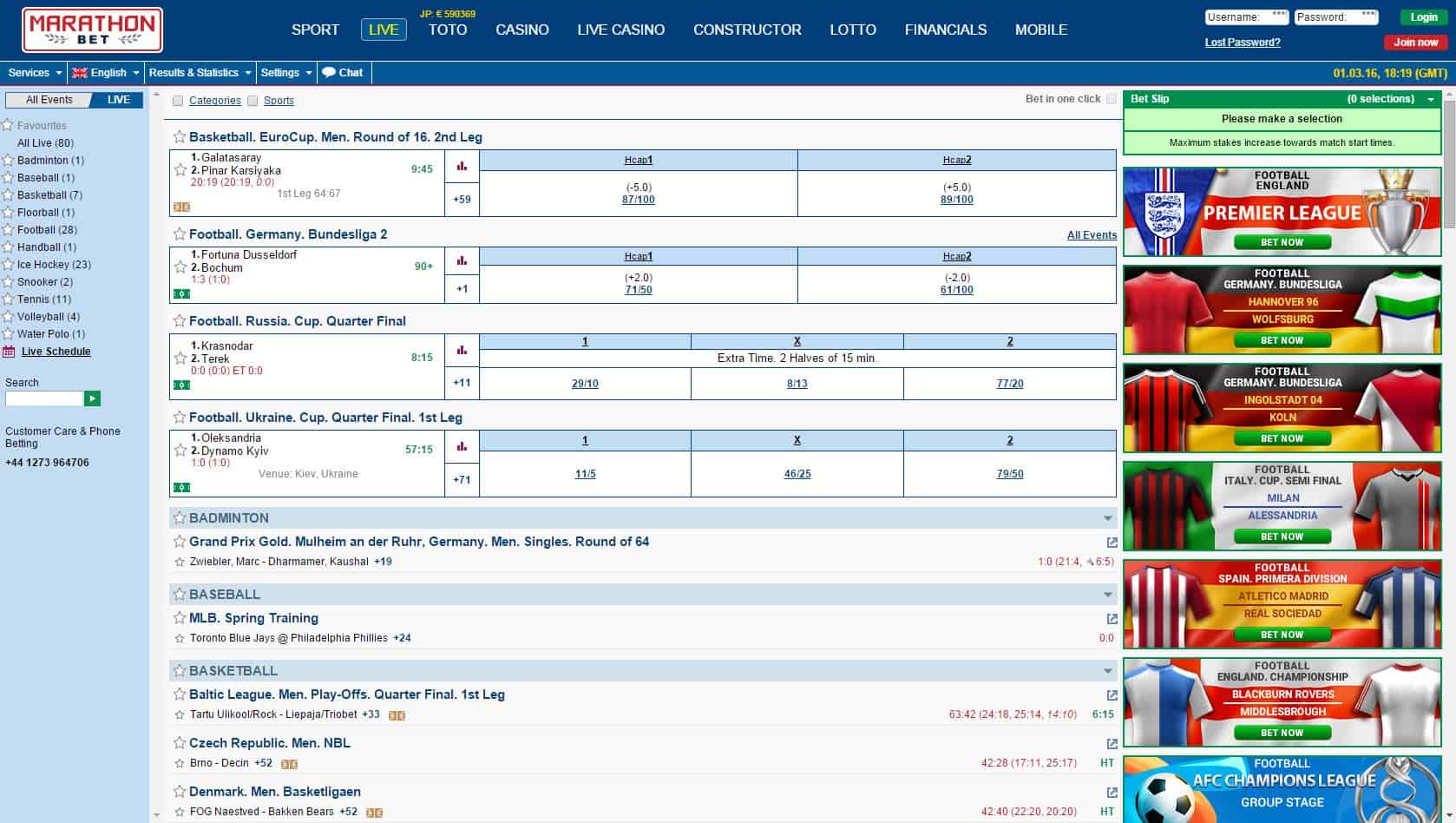This screenshot has width=1456, height=823.
Task: Collapse the BADMINTON section arrow
Action: [1108, 518]
